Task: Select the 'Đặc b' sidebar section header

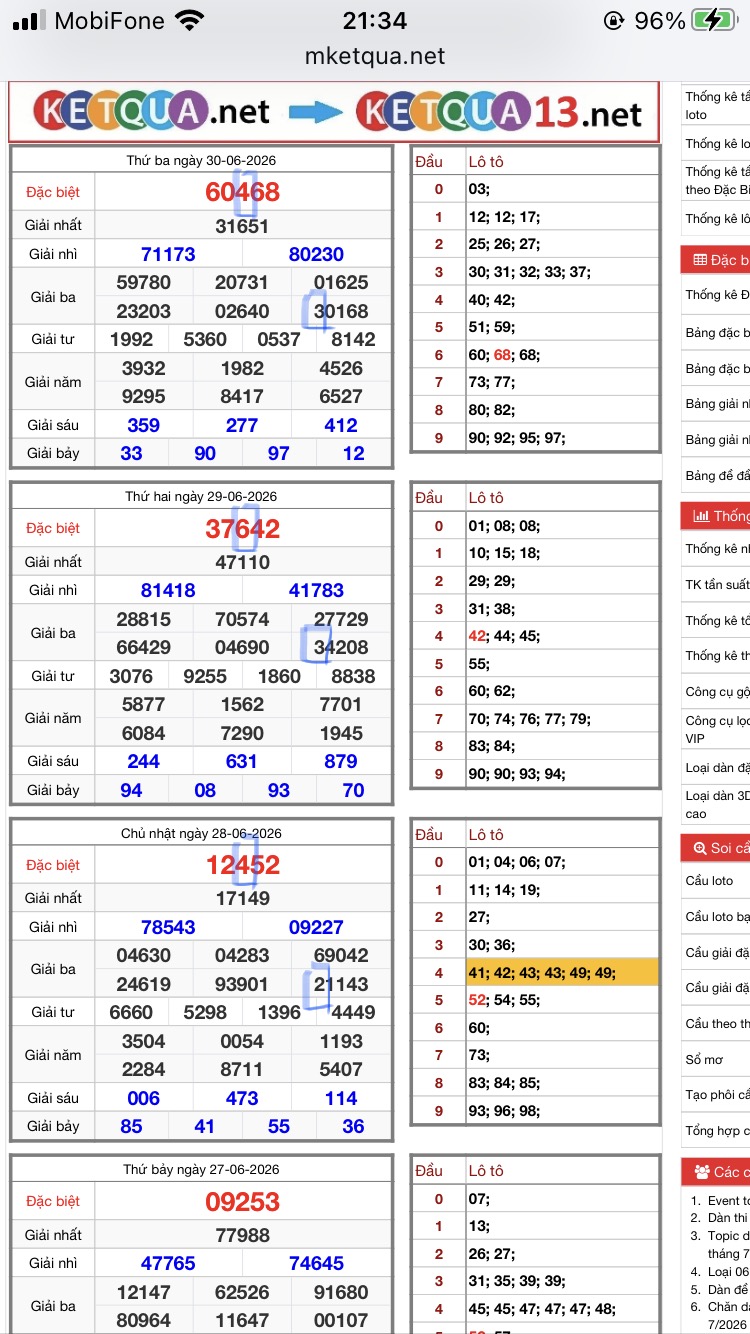Action: click(715, 260)
